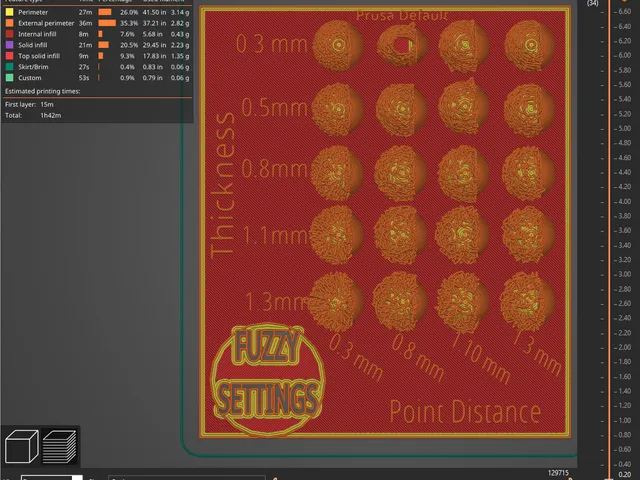This screenshot has width=640, height=480.
Task: Click the 'Prusa Default' text on model
Action: click(x=402, y=16)
